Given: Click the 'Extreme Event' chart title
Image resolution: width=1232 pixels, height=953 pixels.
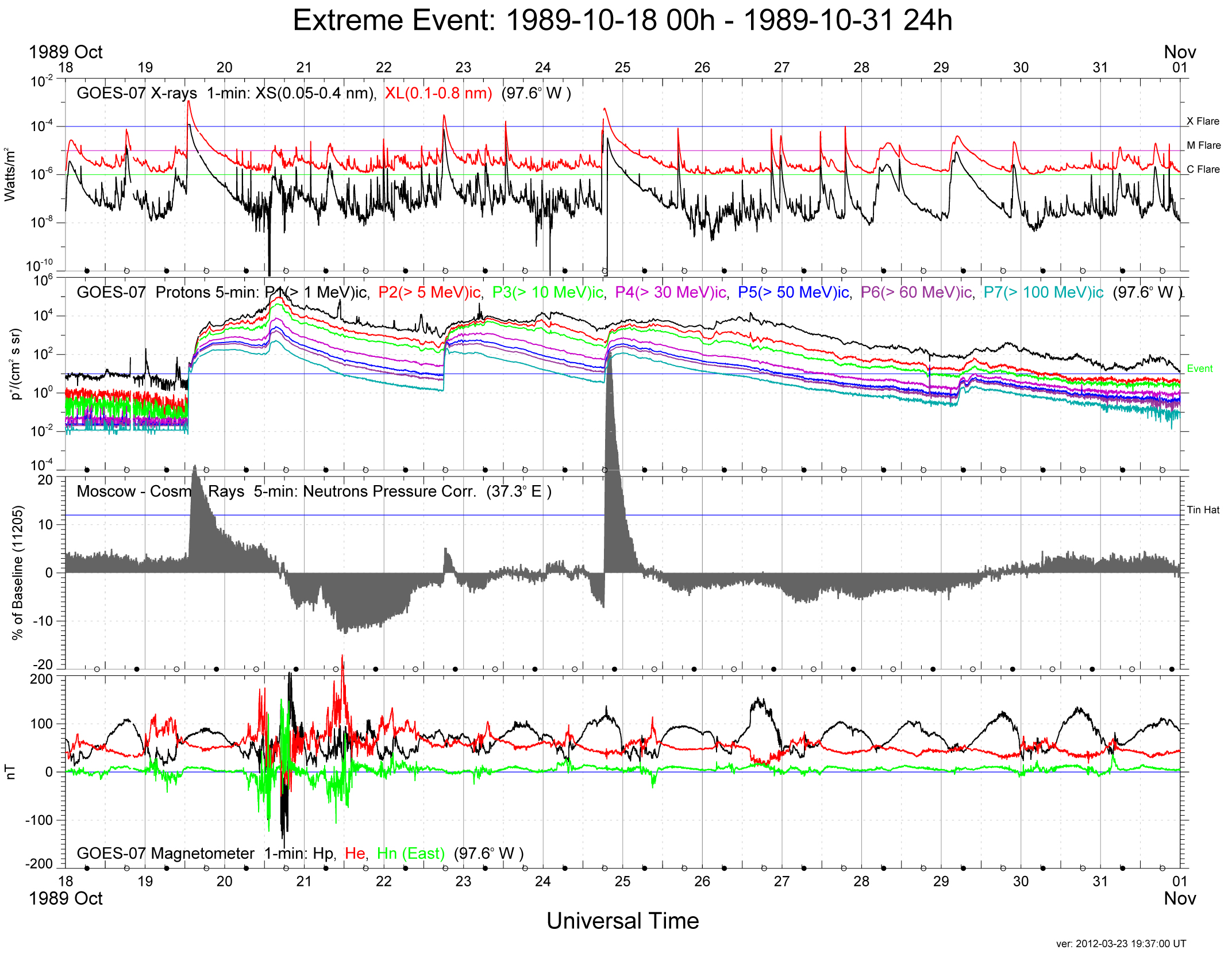Looking at the screenshot, I should coord(622,21).
